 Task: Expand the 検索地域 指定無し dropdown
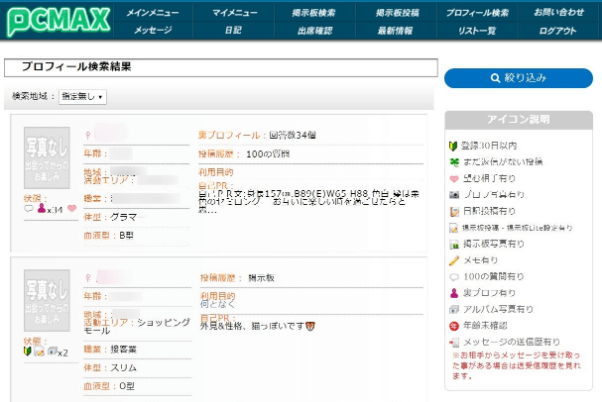(83, 97)
